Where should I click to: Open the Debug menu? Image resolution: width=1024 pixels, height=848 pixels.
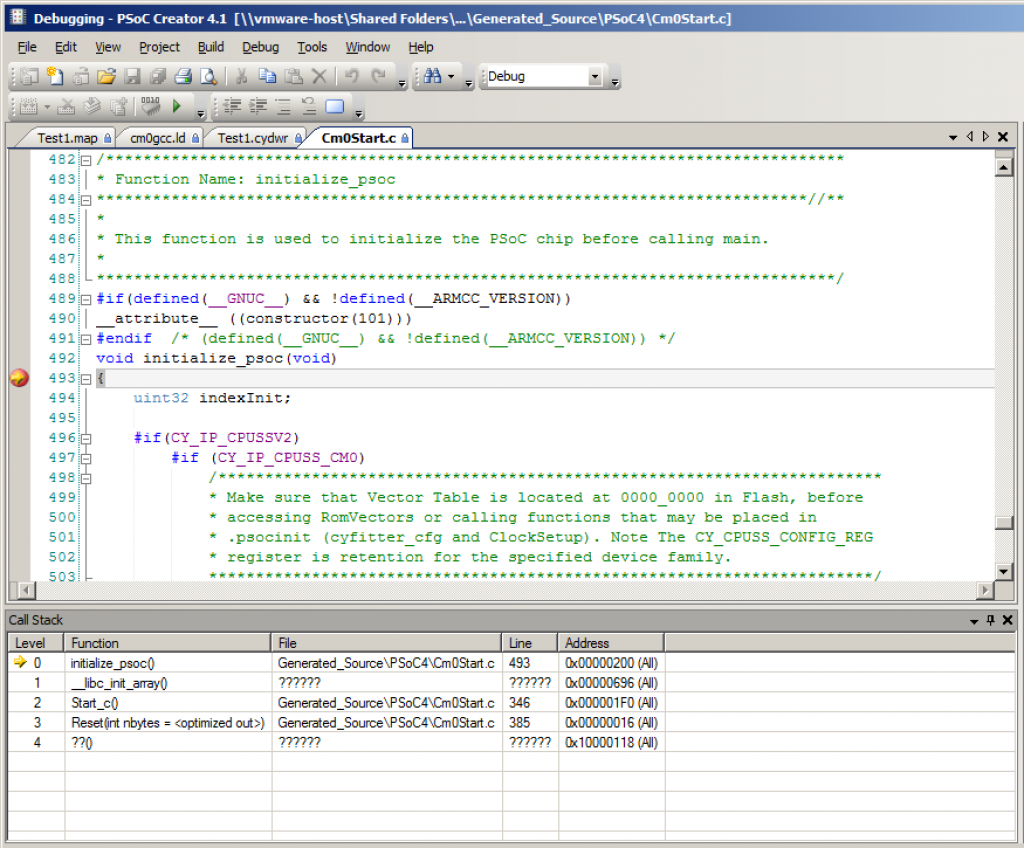click(260, 47)
